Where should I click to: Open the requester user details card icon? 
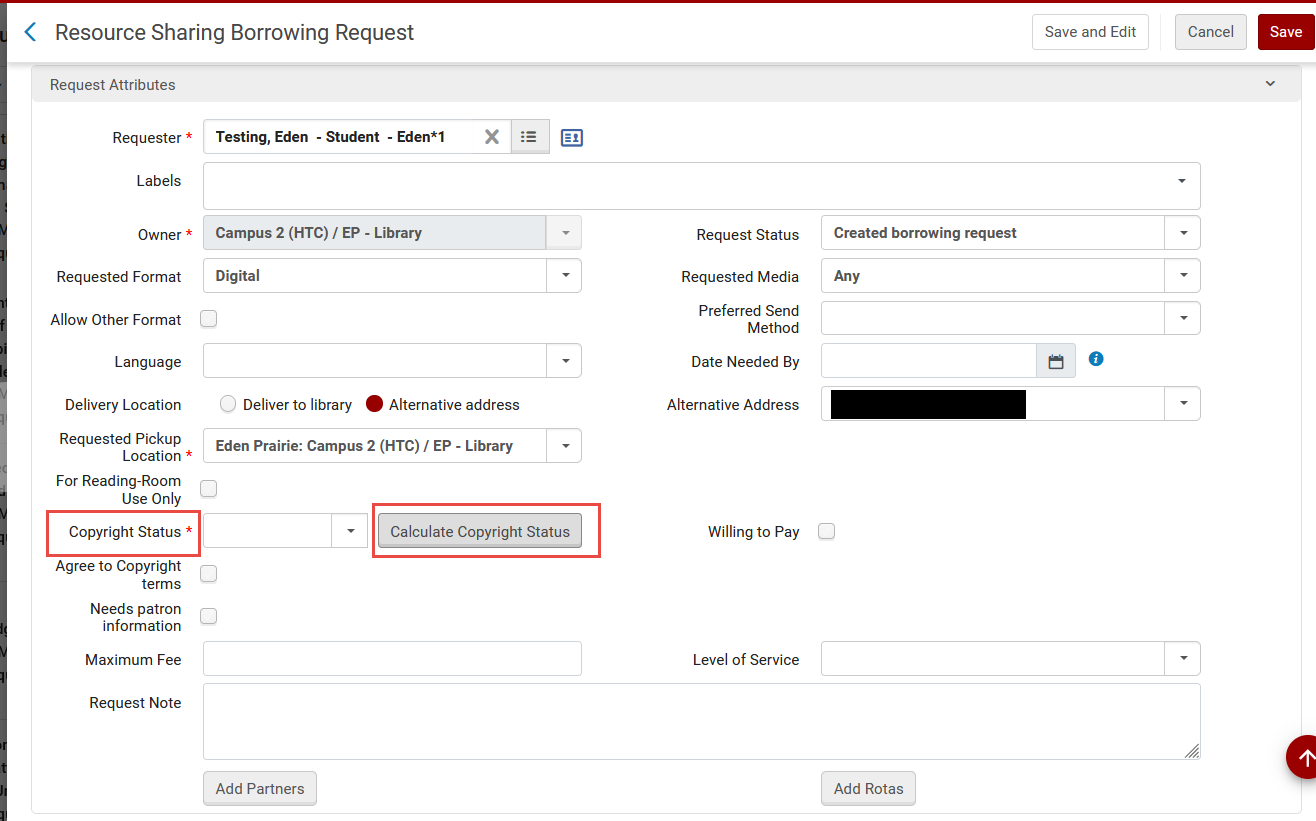point(572,138)
